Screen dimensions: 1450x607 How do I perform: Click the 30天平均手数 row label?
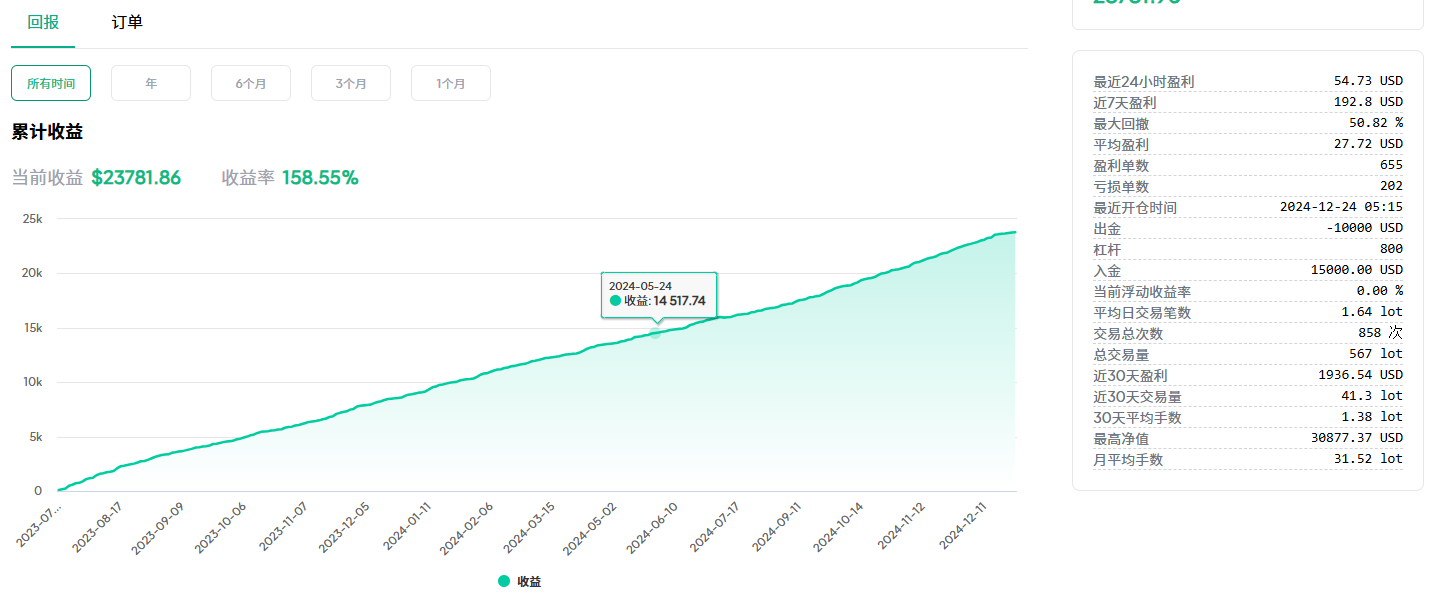[1138, 418]
